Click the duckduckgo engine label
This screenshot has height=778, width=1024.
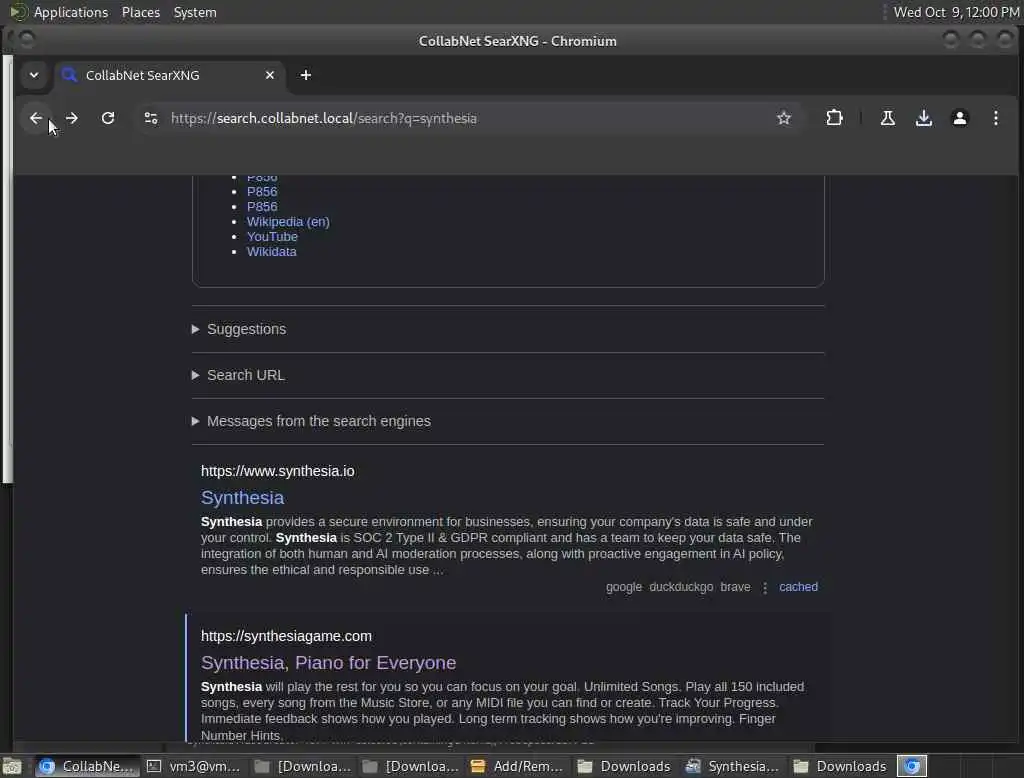point(681,587)
